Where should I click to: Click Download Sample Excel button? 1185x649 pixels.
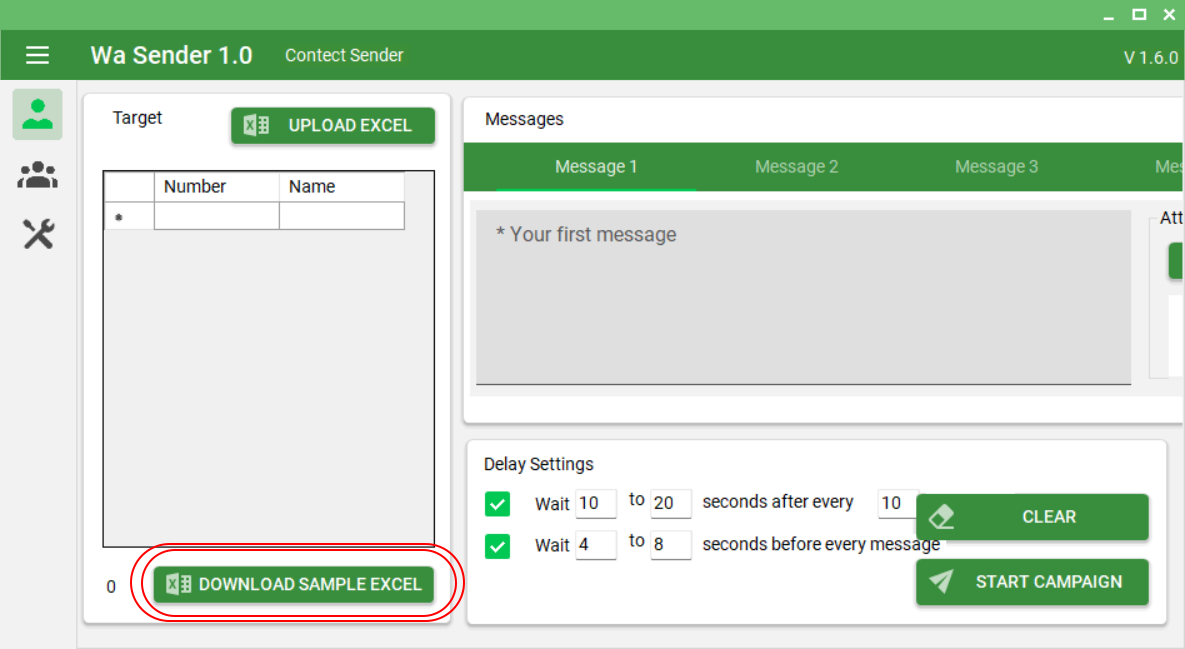(x=294, y=585)
